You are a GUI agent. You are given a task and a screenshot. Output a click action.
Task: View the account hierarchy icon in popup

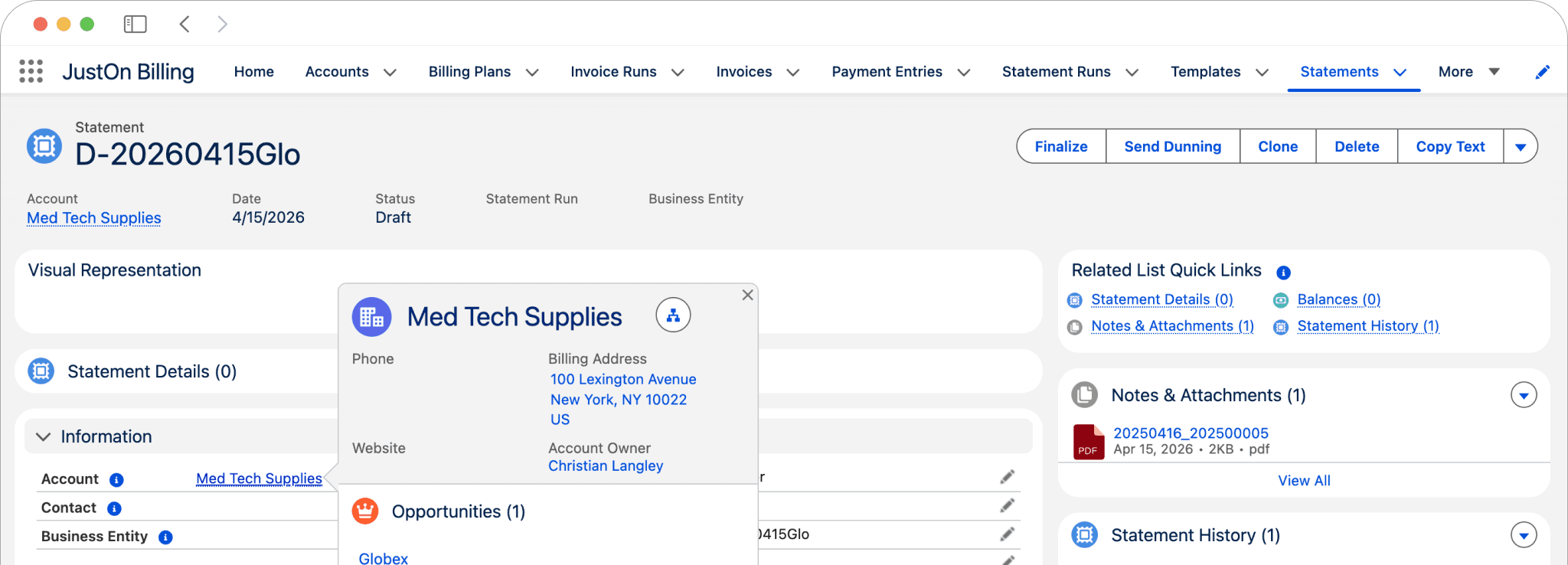673,315
